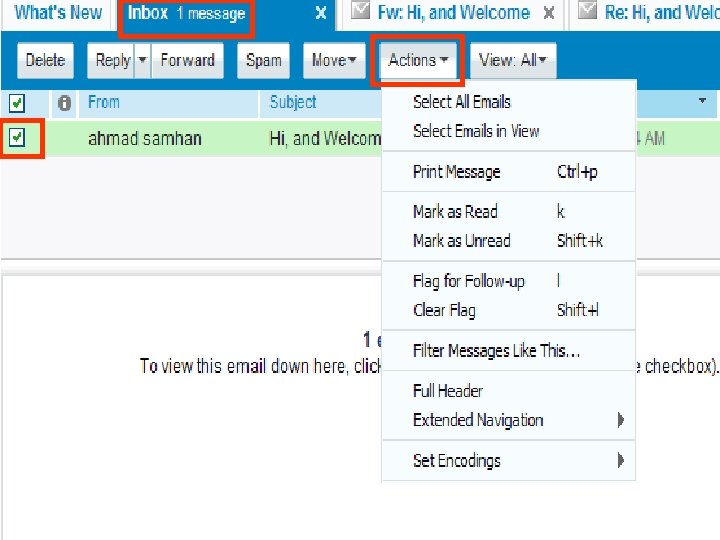Open the column options arrow at far right
The height and width of the screenshot is (540, 720).
point(702,100)
